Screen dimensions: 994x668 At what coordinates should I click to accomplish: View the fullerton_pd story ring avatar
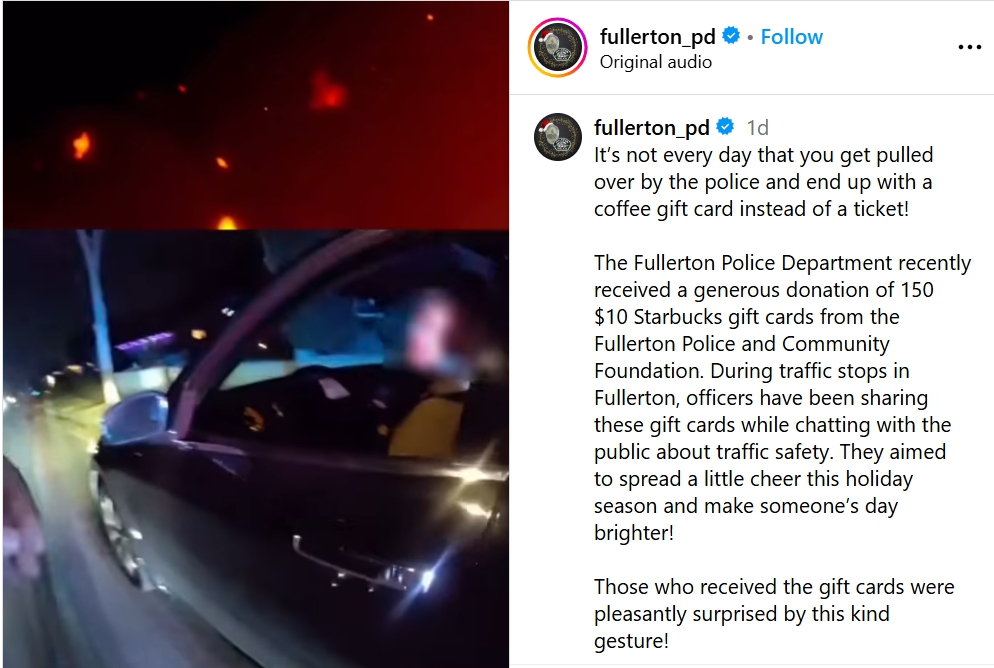[x=558, y=48]
